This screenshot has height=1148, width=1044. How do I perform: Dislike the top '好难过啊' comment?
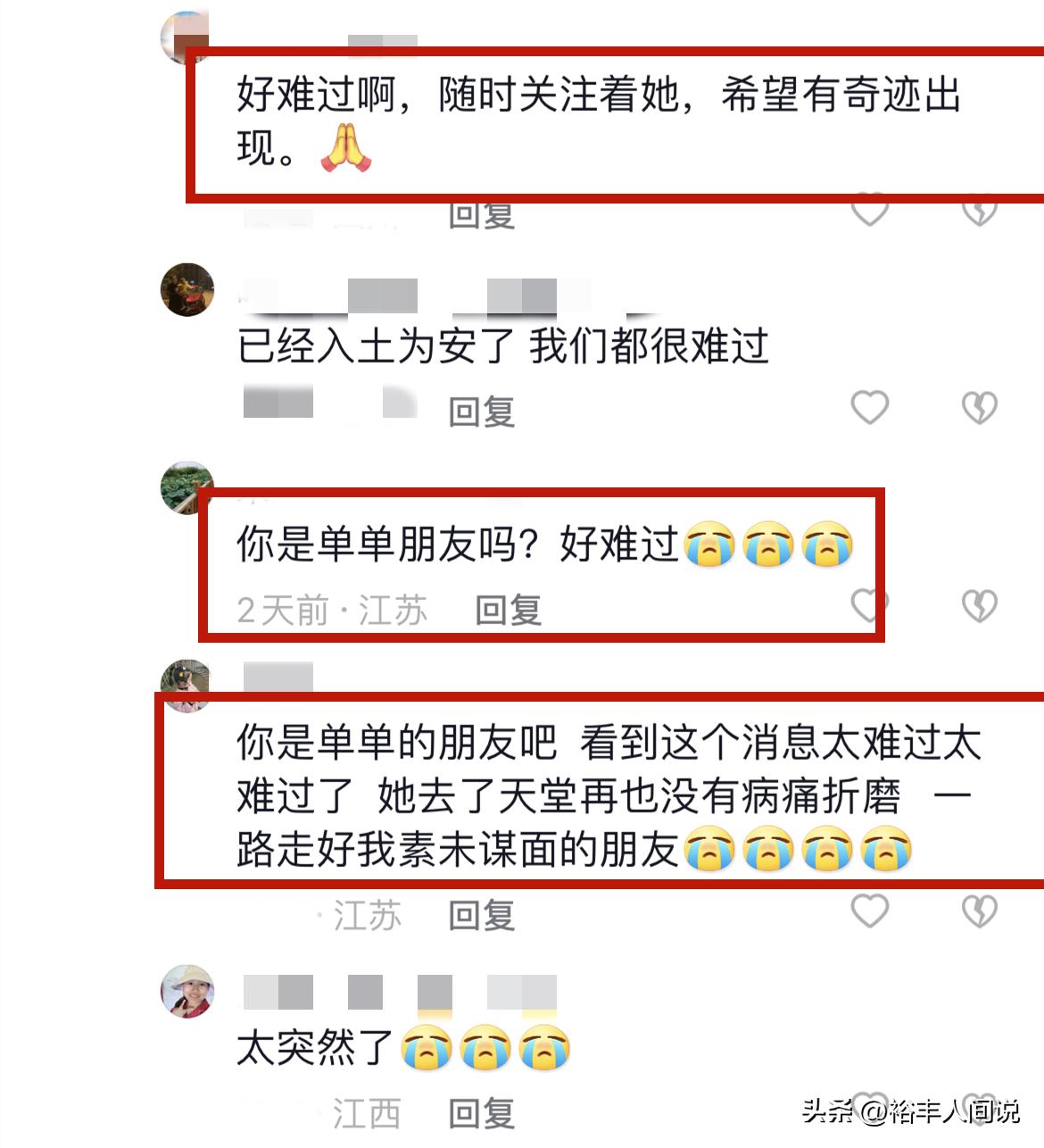(979, 212)
